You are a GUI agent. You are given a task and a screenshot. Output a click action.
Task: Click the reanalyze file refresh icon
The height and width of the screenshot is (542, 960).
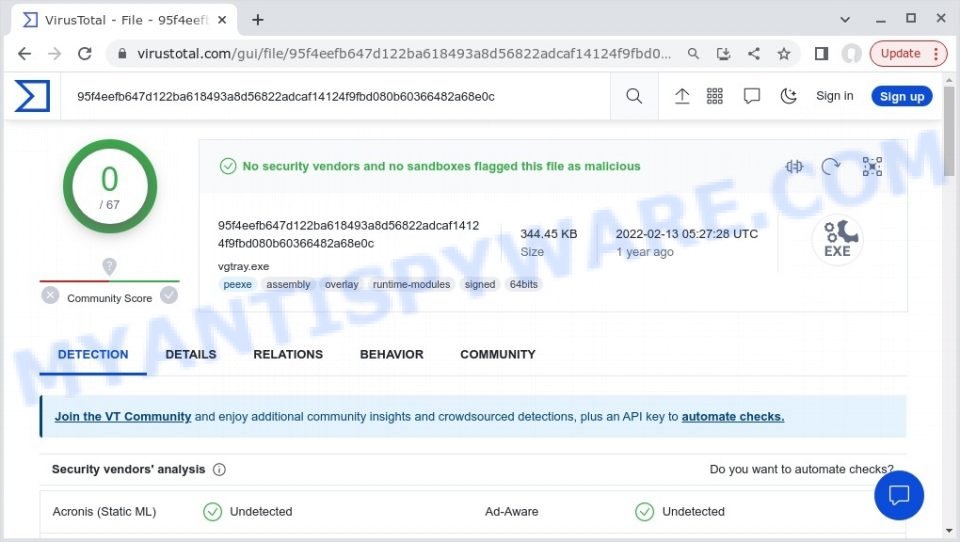(830, 166)
